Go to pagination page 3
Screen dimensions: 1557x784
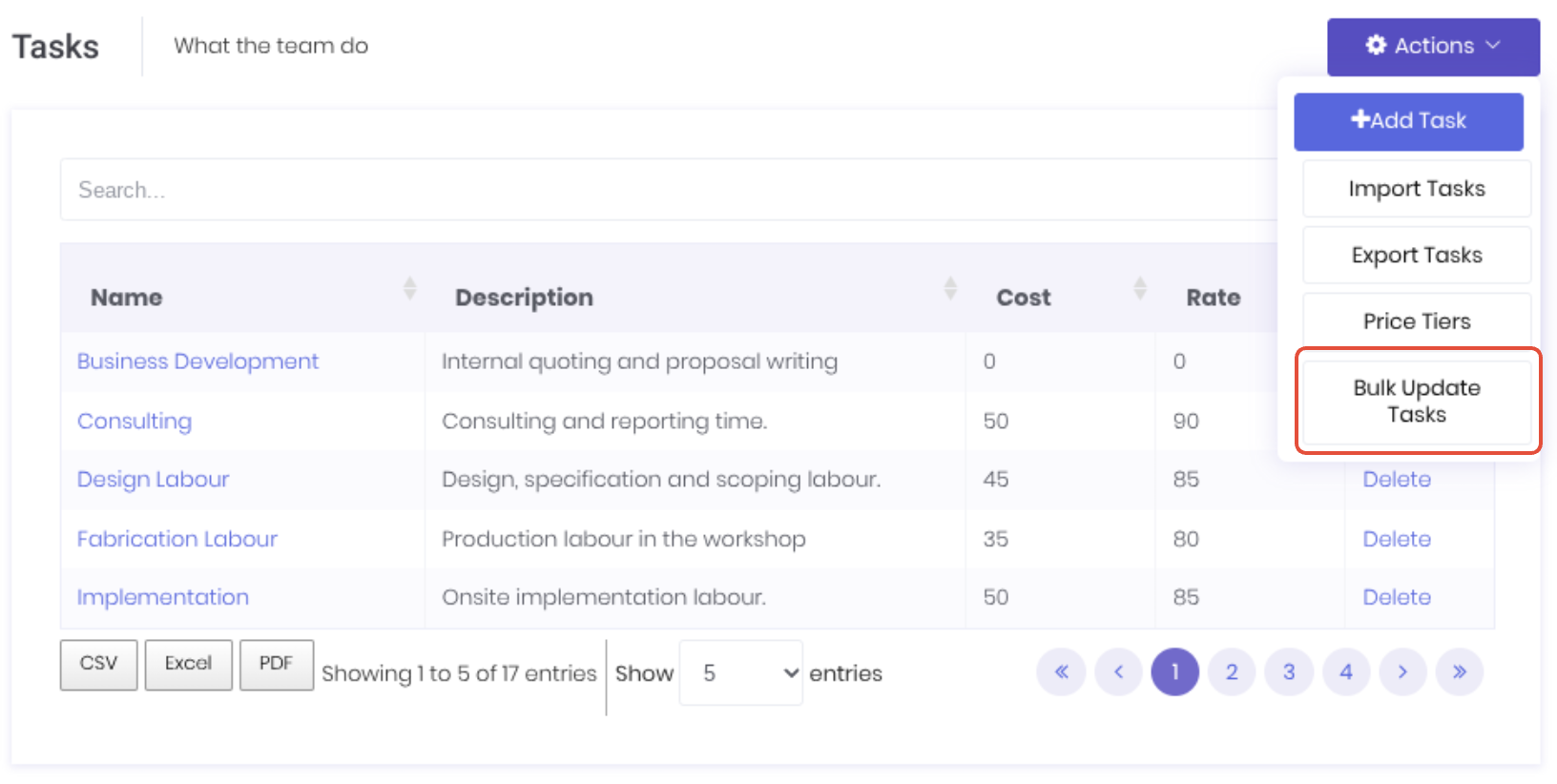pos(1289,672)
